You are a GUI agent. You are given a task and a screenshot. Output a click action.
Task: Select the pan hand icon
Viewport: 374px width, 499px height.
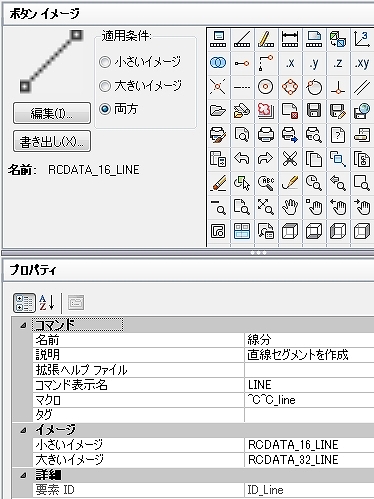click(290, 207)
